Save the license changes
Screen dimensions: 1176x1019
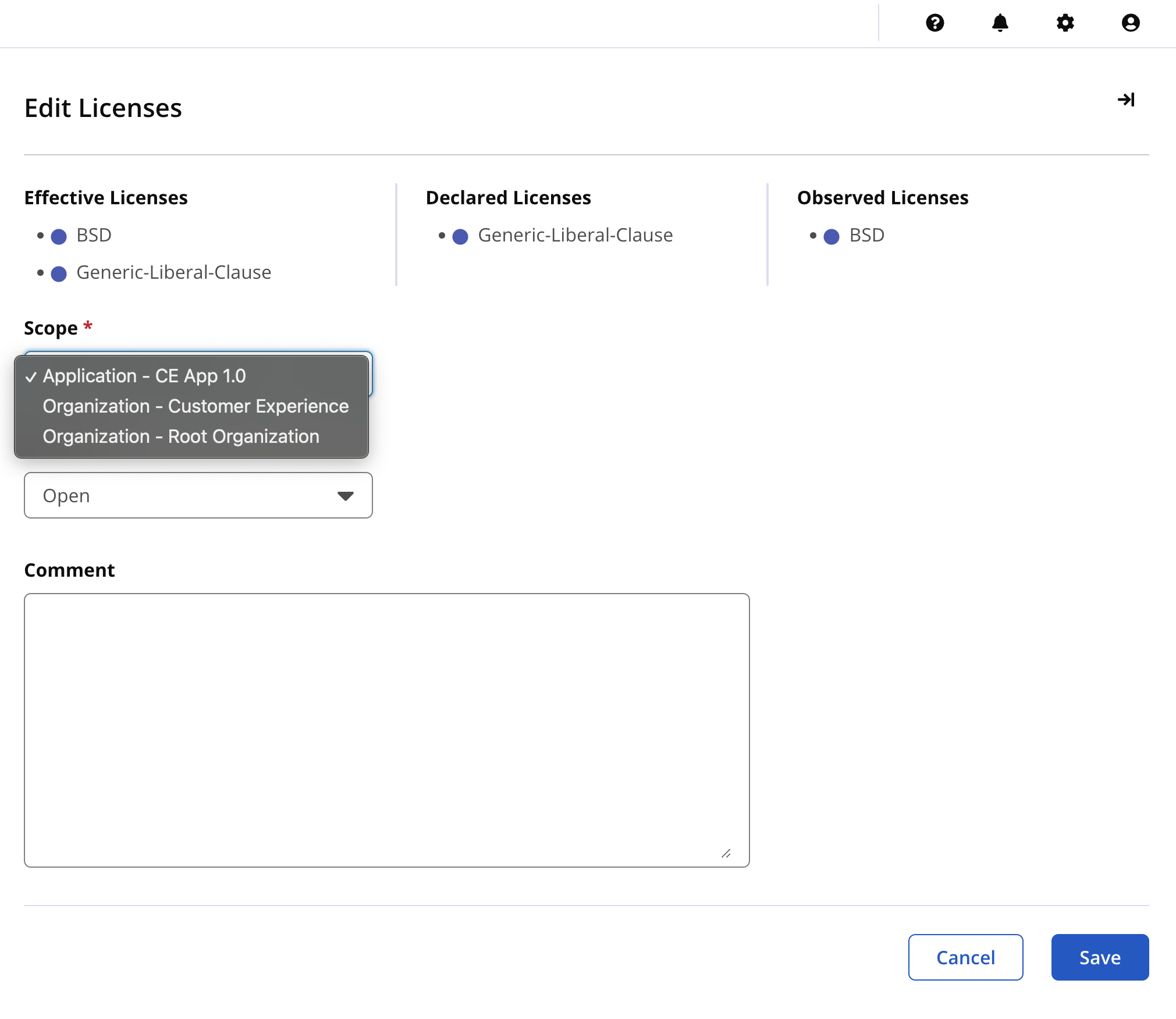tap(1100, 957)
